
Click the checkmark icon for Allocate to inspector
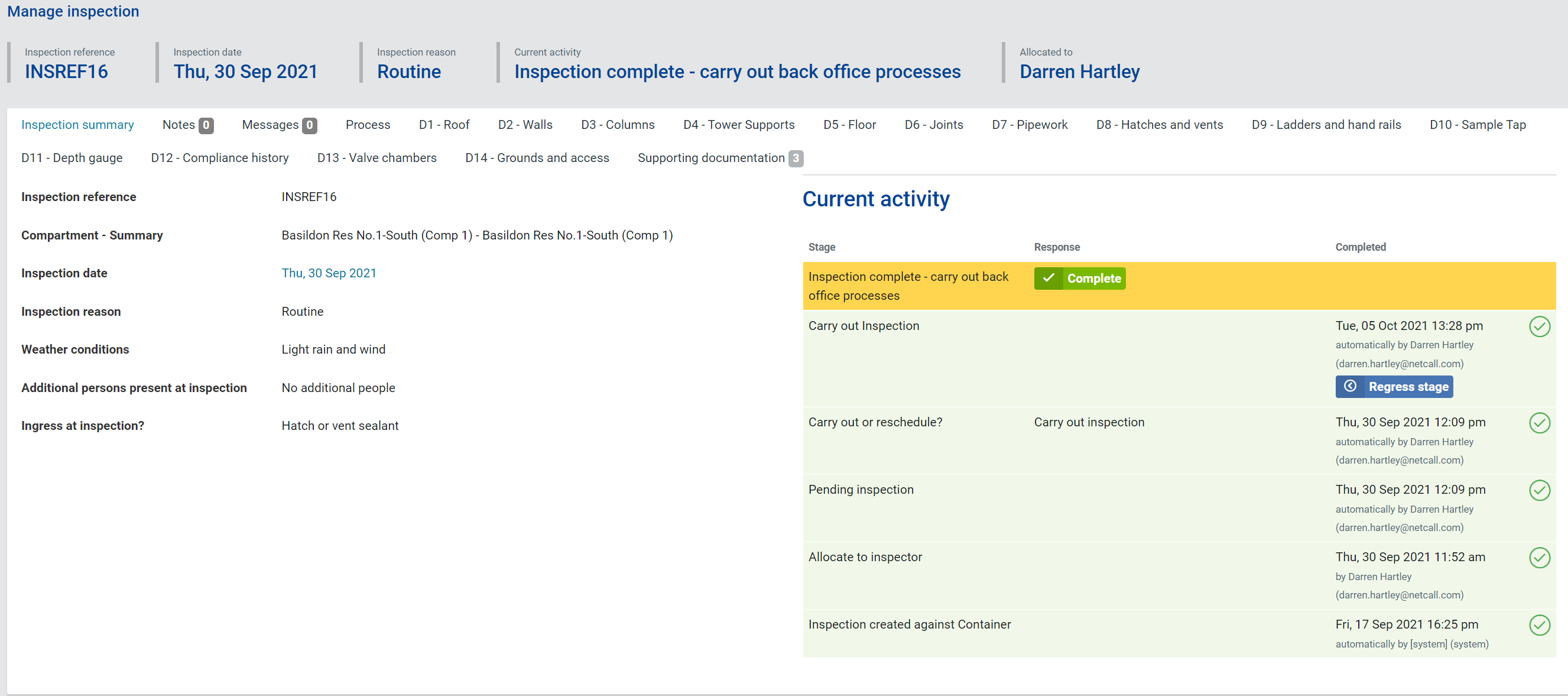(1539, 557)
